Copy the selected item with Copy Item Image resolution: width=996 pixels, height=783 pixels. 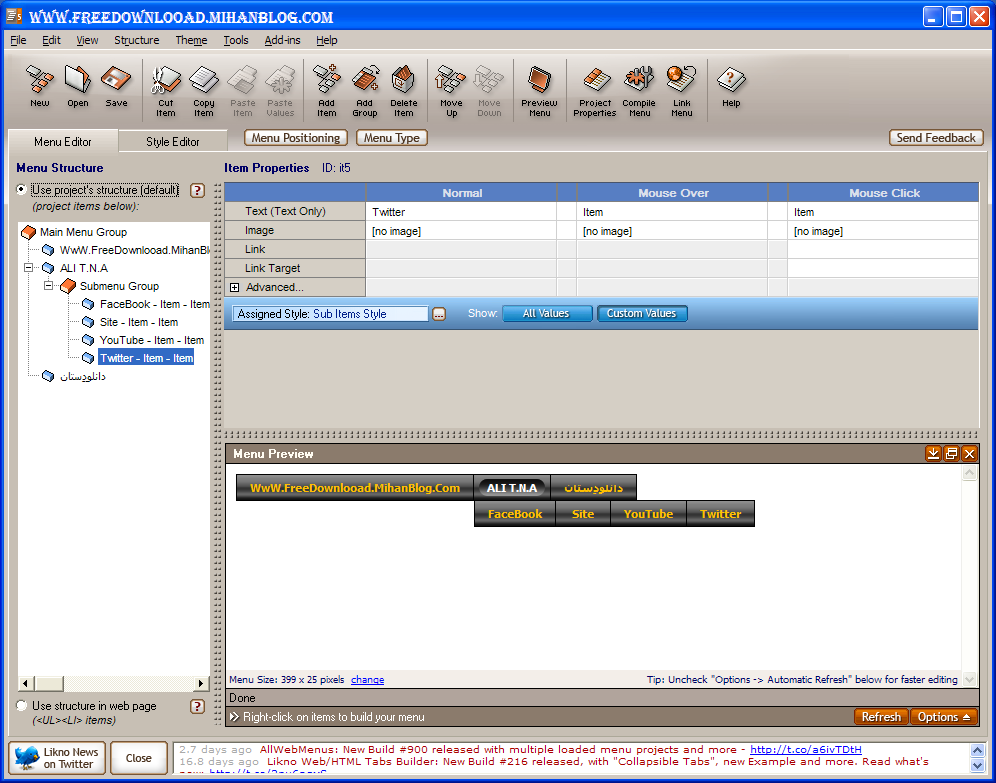(204, 91)
